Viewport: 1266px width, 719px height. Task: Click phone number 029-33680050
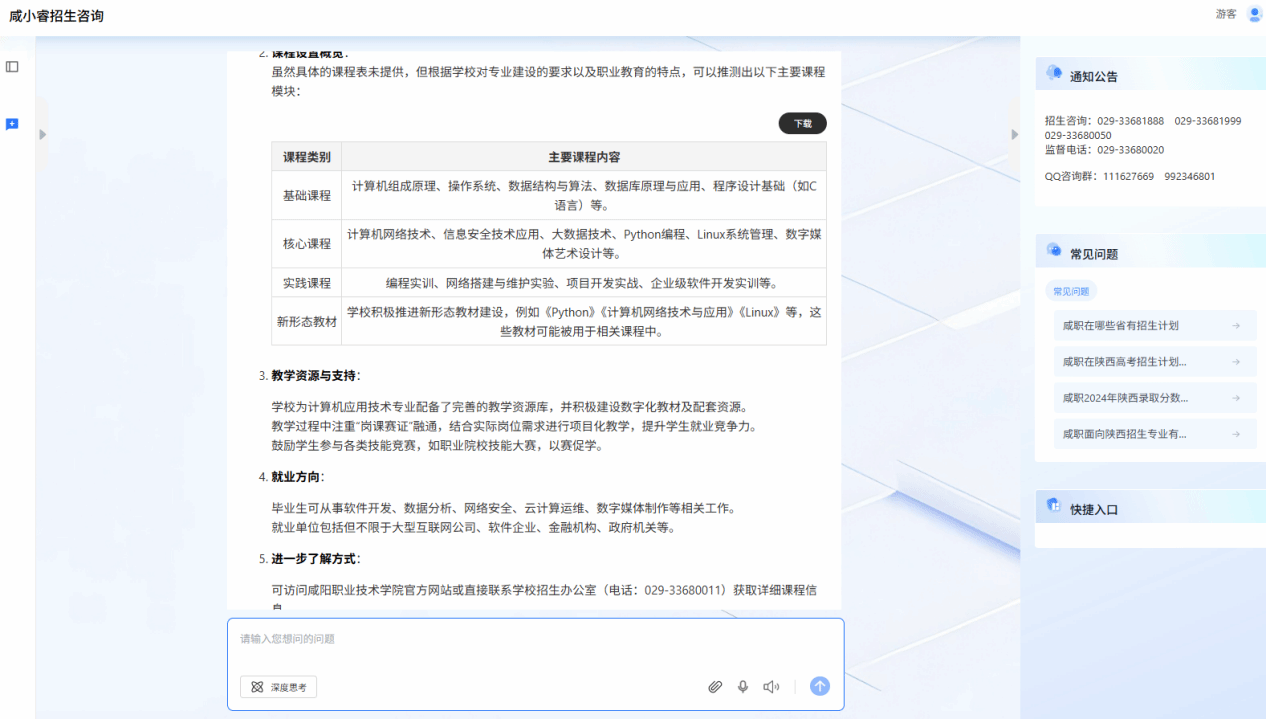pos(1078,135)
